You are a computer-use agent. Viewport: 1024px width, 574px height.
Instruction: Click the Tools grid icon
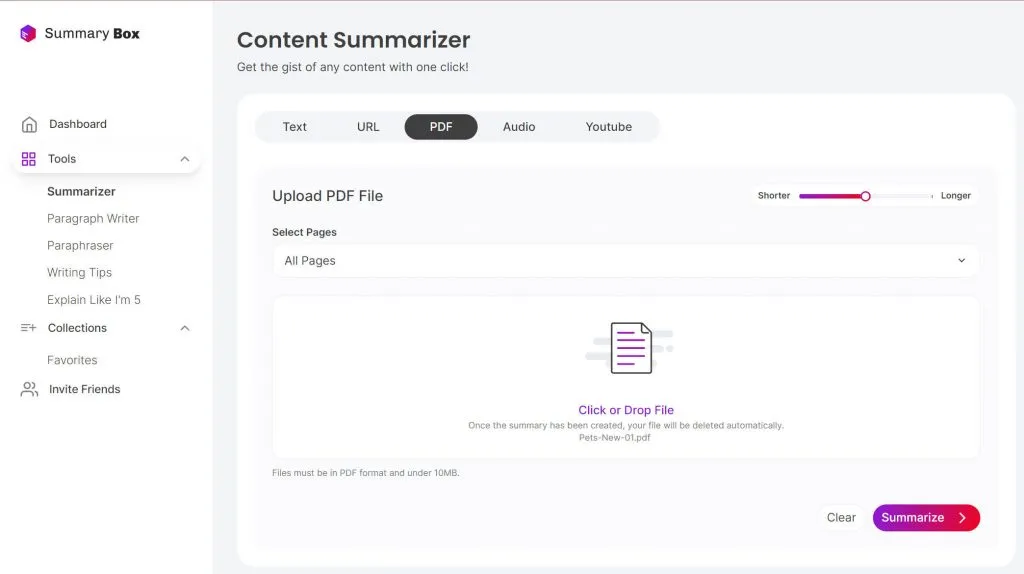29,159
